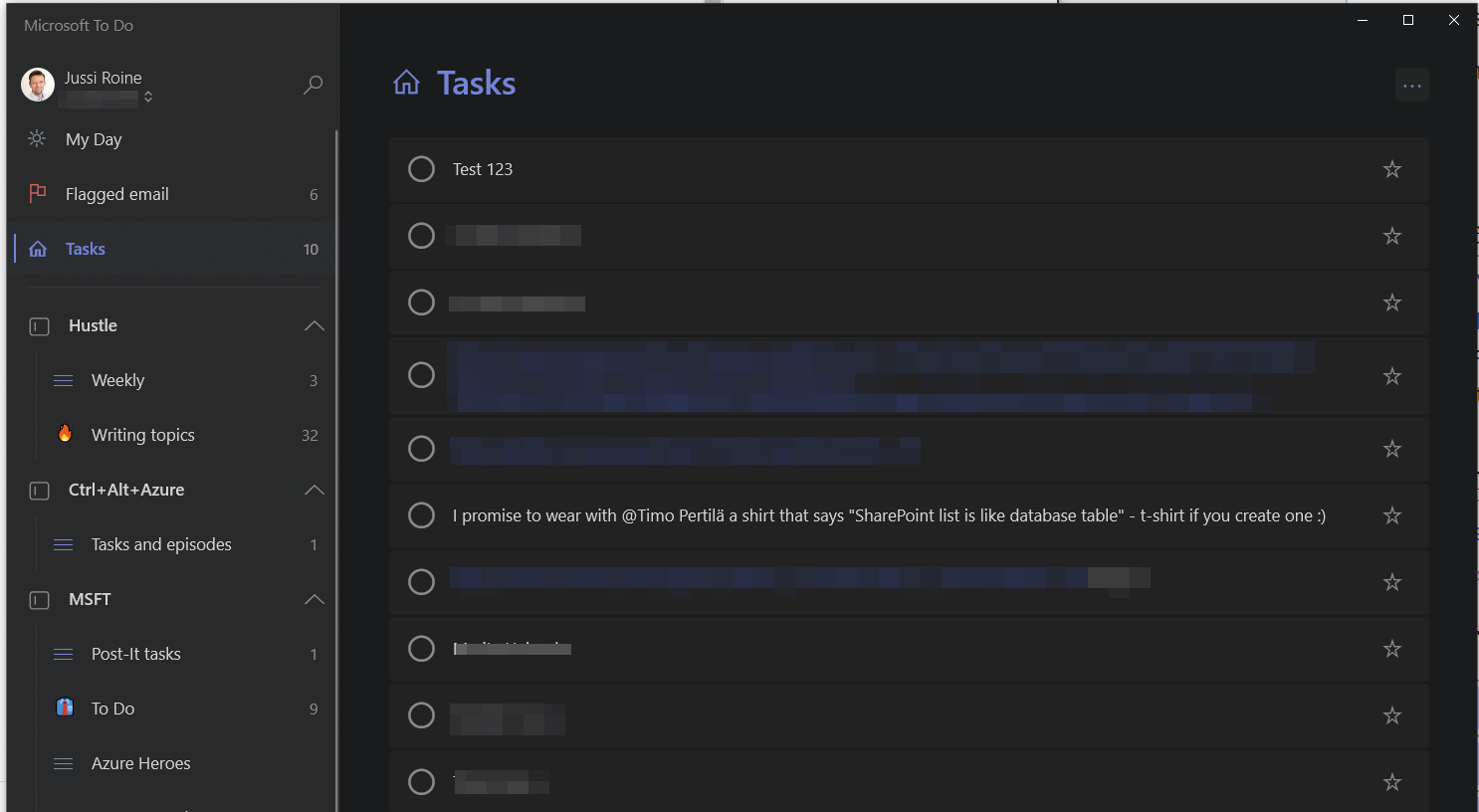The image size is (1479, 812).
Task: Click the Flagged email flag icon
Action: [38, 193]
